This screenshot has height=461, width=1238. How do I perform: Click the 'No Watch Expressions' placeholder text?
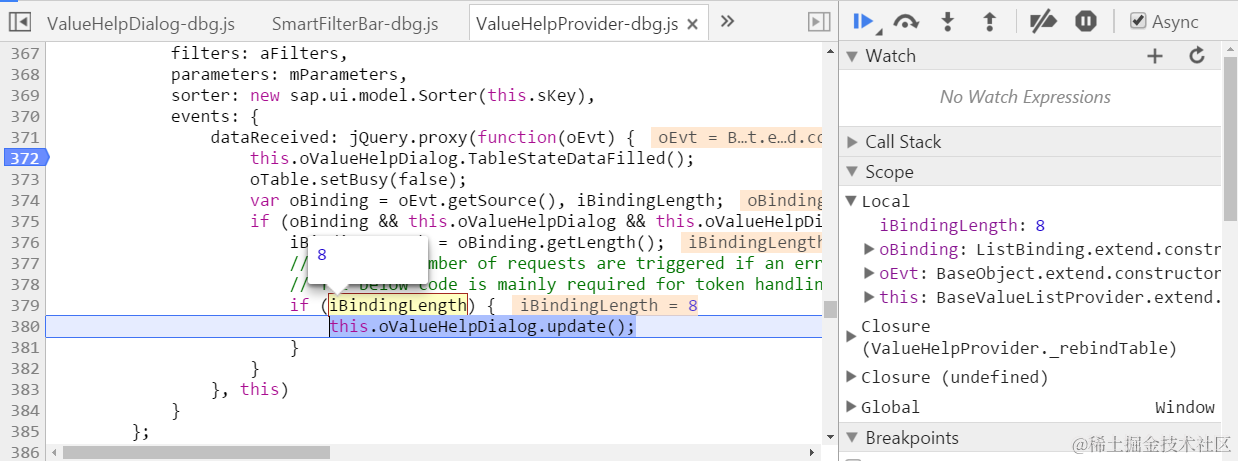(1025, 97)
